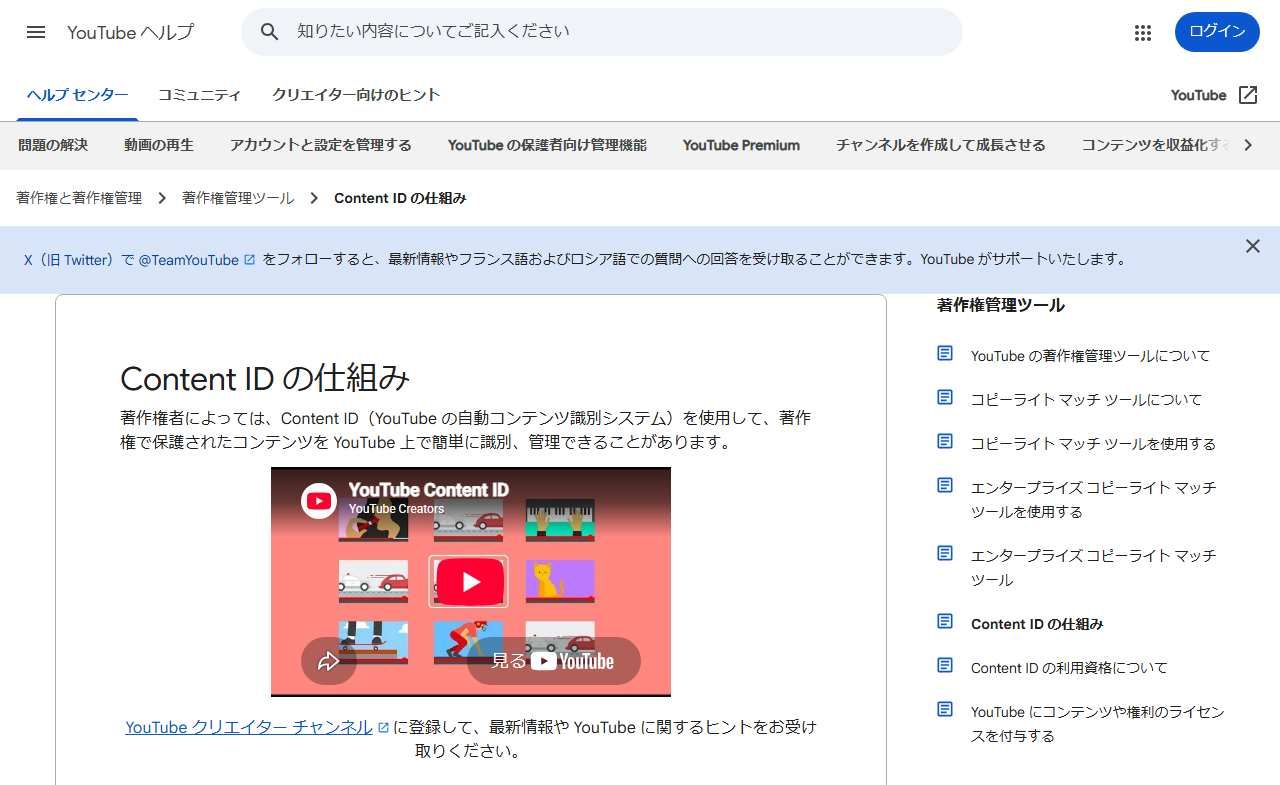Click document icon beside YouTube の著作権管理ツールについて
Image resolution: width=1280 pixels, height=785 pixels.
(x=945, y=354)
